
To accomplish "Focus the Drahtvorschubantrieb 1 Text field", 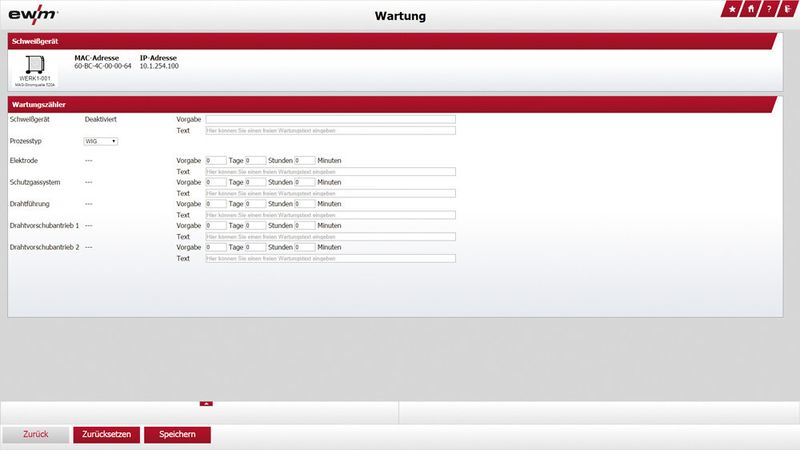I will [x=331, y=237].
